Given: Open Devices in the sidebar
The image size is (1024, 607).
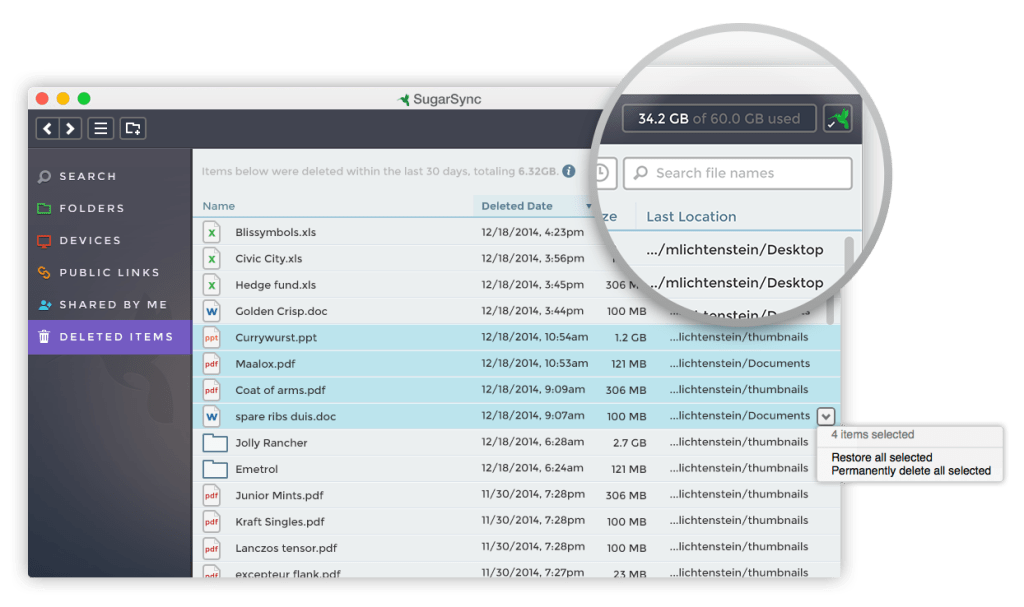Looking at the screenshot, I should 79,240.
